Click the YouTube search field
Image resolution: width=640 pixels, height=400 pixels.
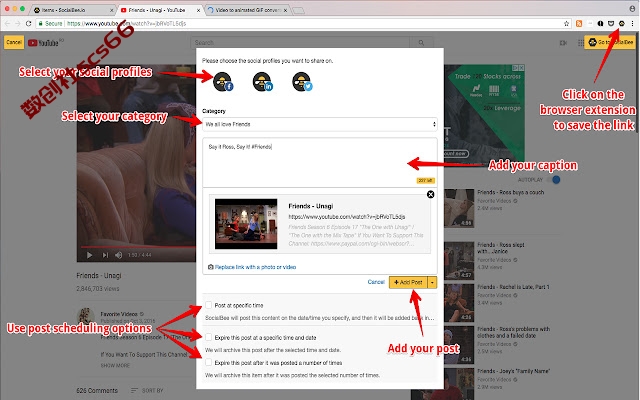click(300, 42)
